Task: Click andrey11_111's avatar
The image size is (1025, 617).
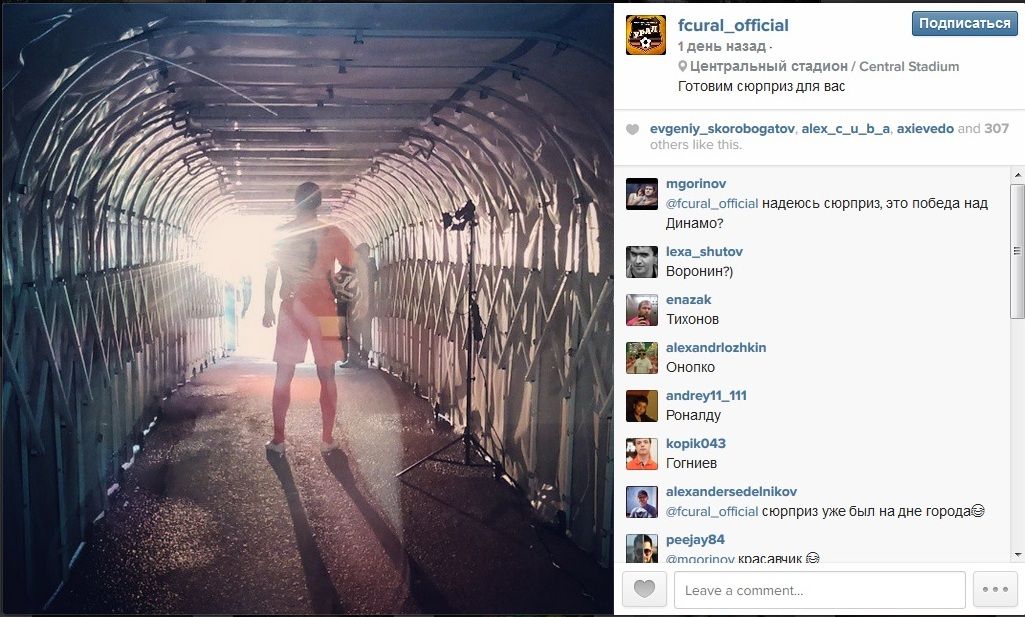Action: pos(642,406)
